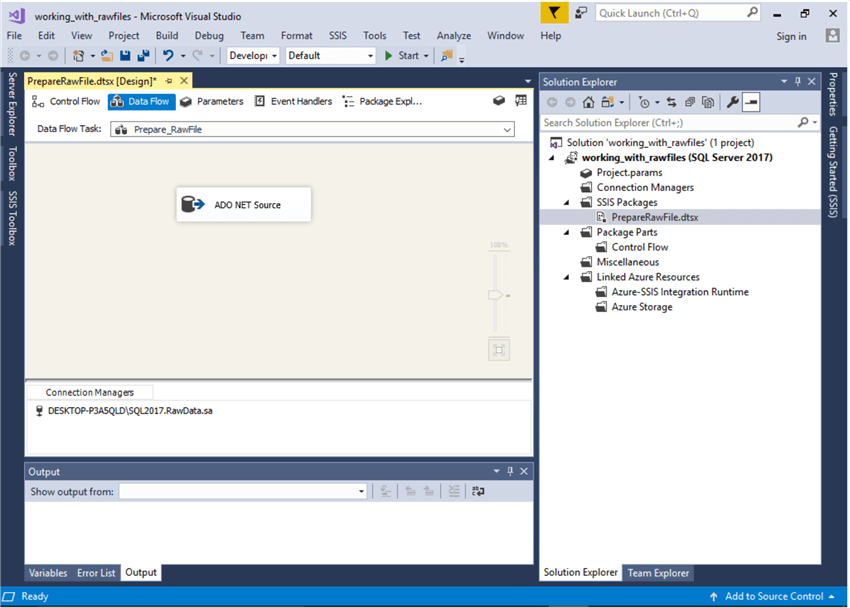The width and height of the screenshot is (850, 608).
Task: Open the File menu
Action: tap(14, 36)
